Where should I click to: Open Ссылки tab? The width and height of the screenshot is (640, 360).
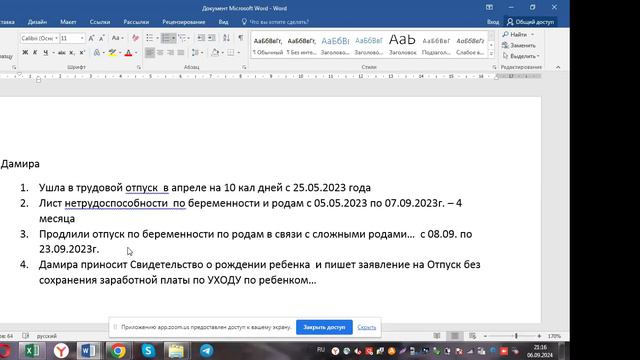(100, 22)
